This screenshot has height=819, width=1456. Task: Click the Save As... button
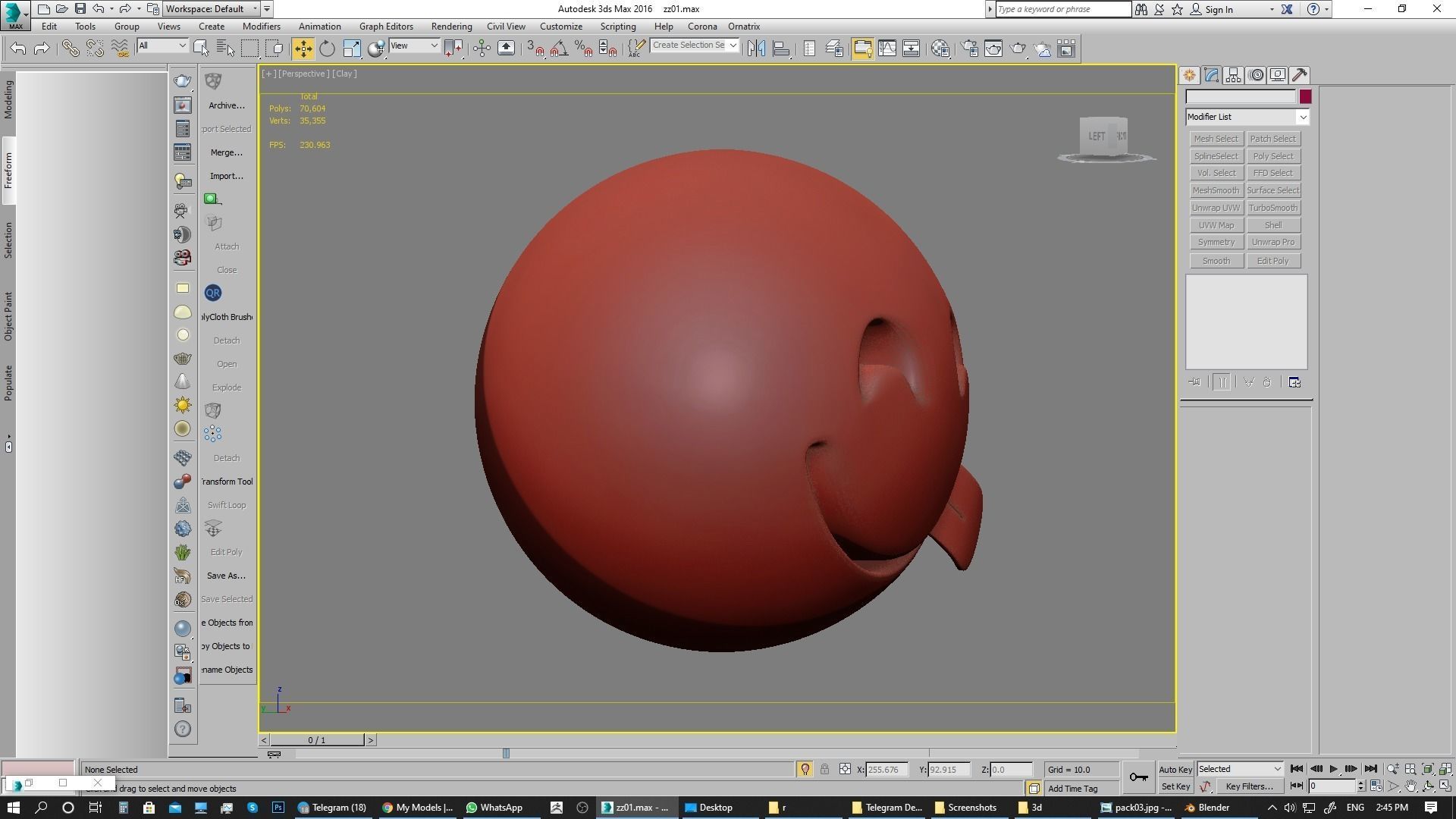pyautogui.click(x=227, y=576)
